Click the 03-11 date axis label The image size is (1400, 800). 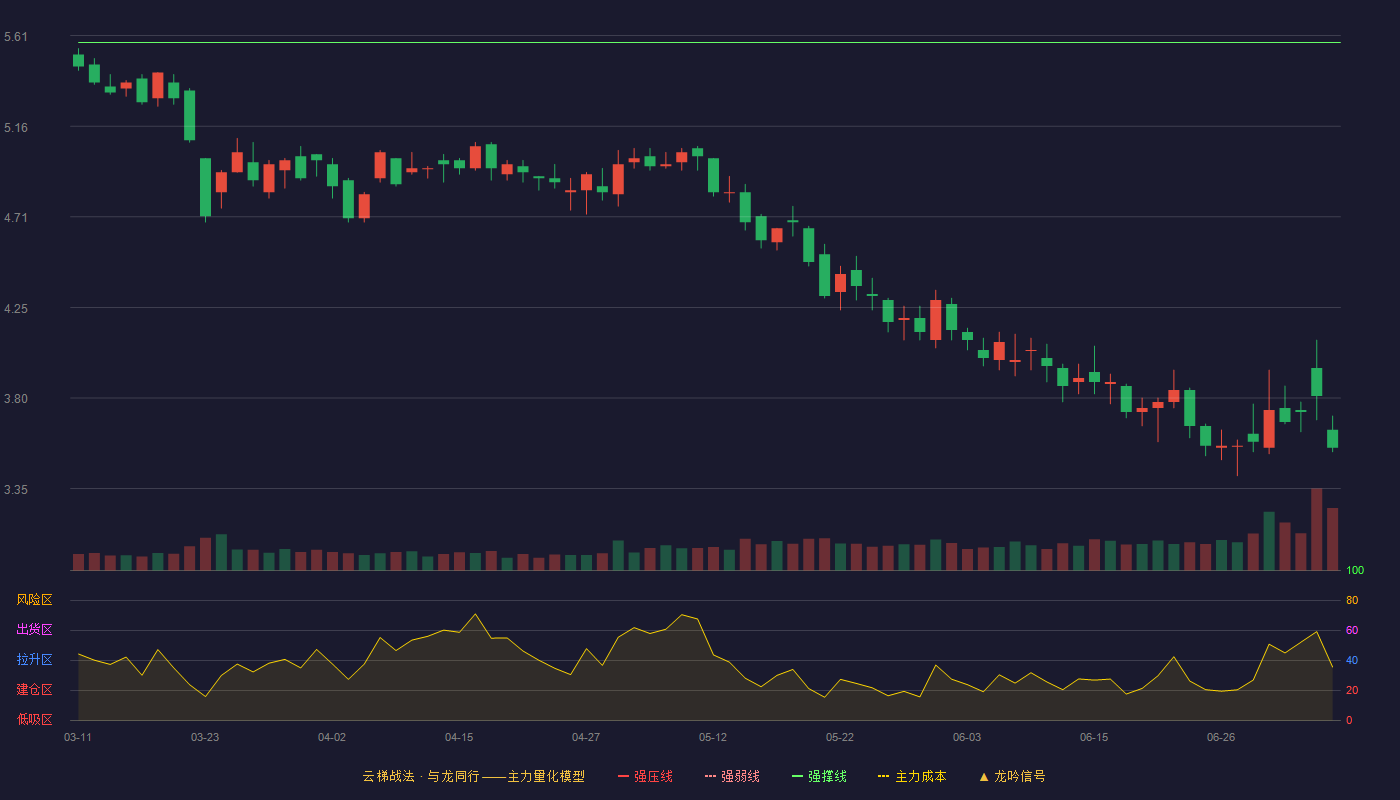pos(78,737)
